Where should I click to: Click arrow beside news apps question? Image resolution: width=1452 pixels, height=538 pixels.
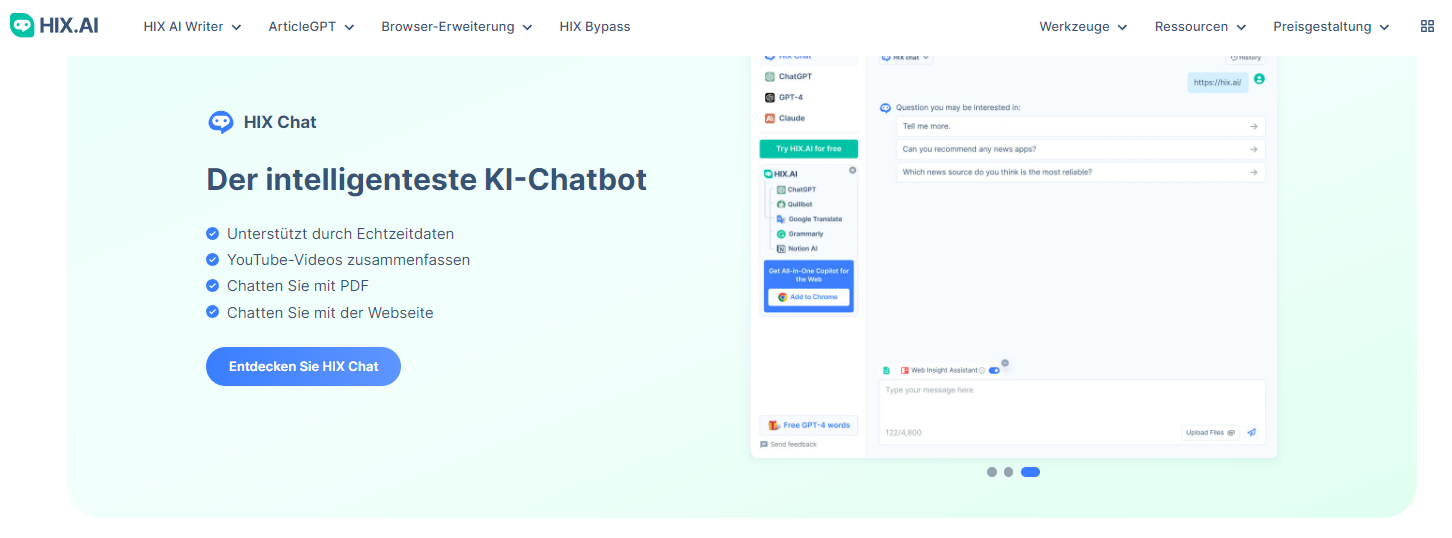coord(1253,149)
